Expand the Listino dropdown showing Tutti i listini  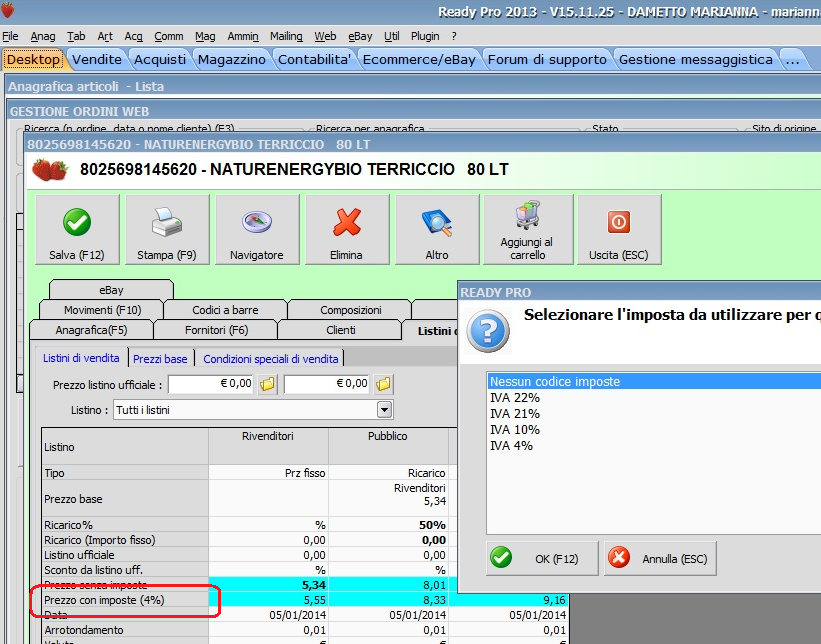coord(384,410)
